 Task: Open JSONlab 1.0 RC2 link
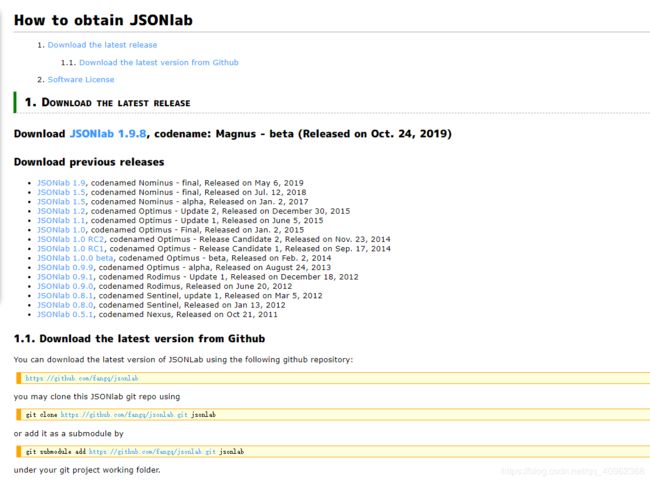[71, 239]
